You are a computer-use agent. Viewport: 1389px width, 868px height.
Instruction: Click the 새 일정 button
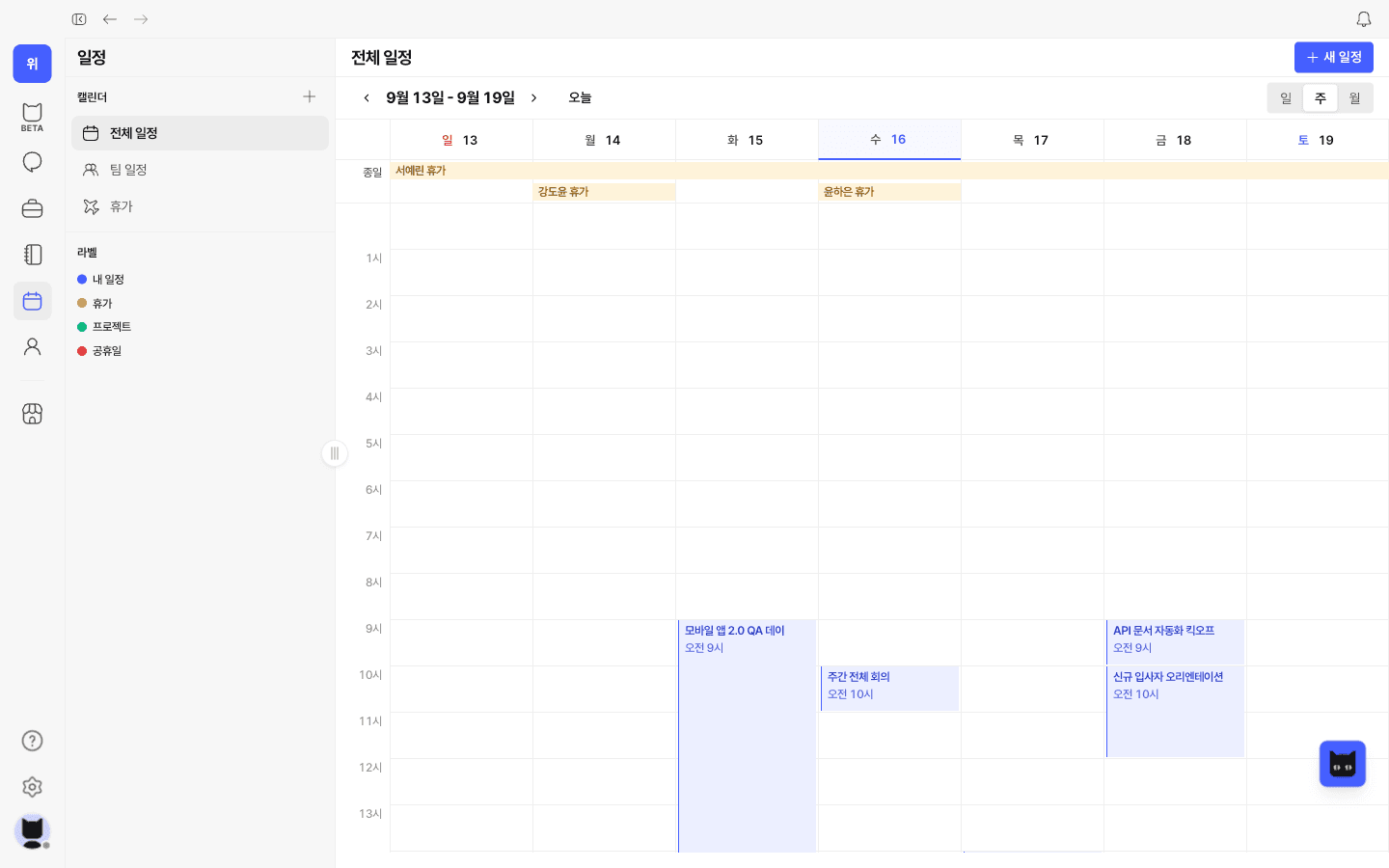point(1334,58)
